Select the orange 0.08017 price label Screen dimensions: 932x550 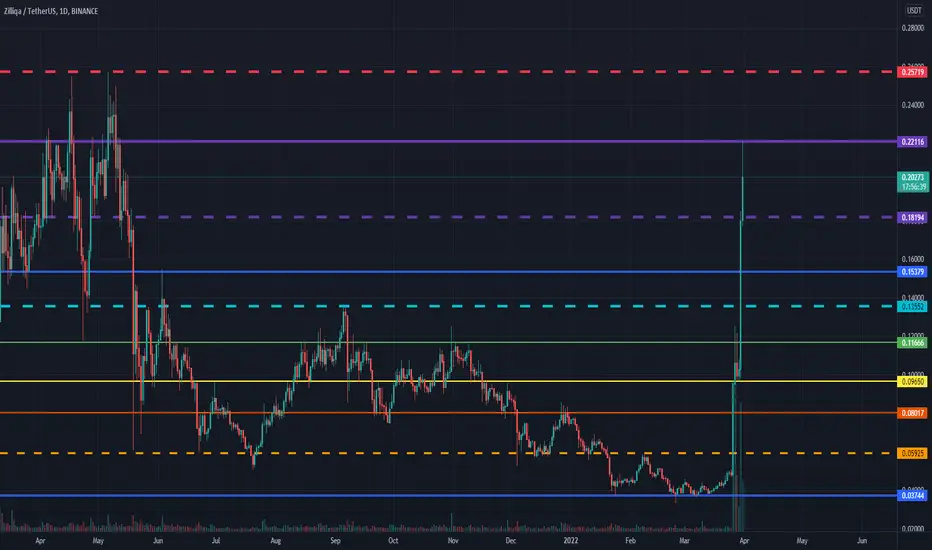tap(912, 413)
